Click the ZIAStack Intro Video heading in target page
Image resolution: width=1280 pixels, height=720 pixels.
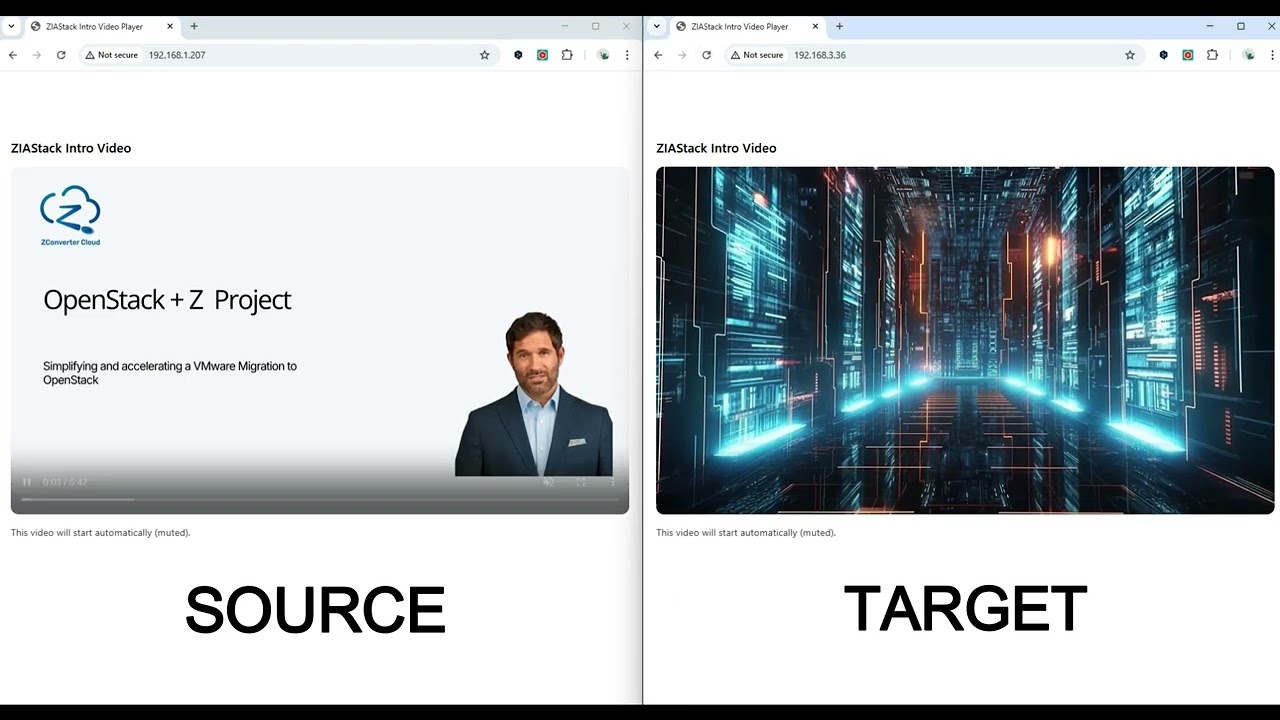pyautogui.click(x=716, y=148)
